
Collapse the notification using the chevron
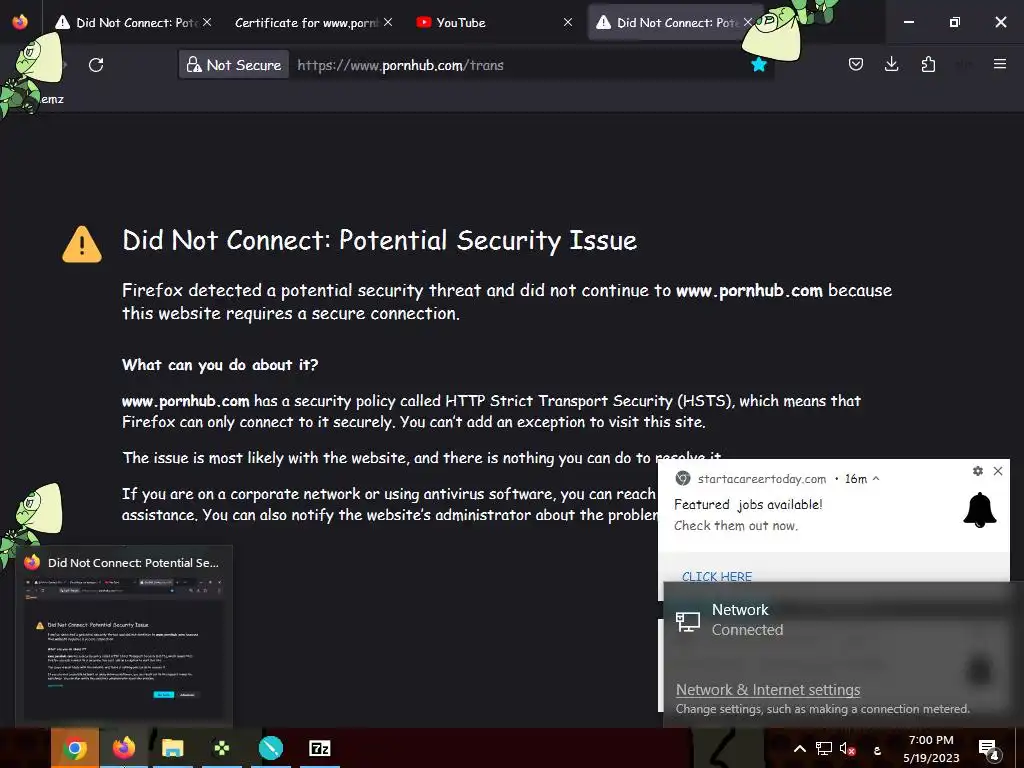tap(876, 479)
